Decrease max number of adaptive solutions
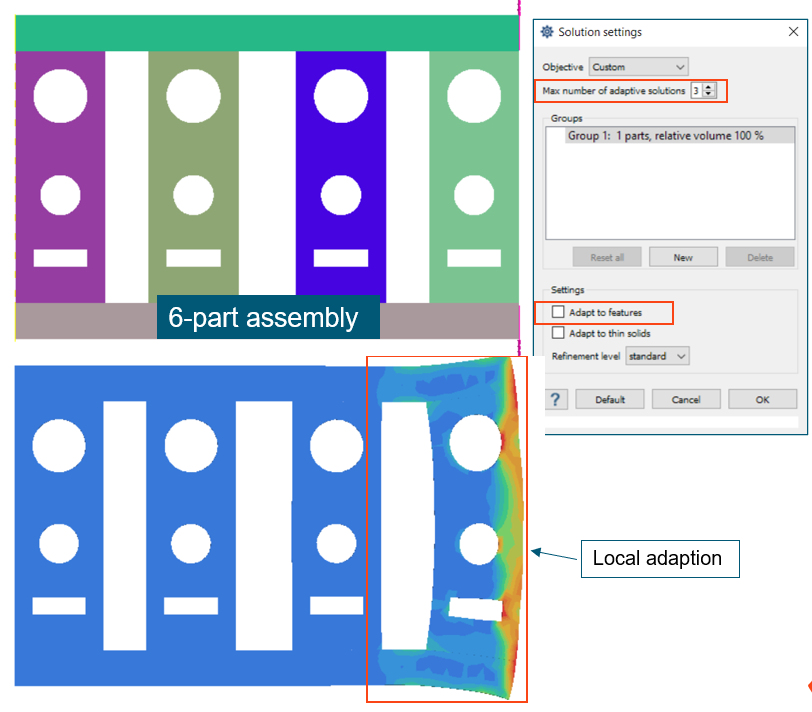This screenshot has width=812, height=712. [x=709, y=95]
